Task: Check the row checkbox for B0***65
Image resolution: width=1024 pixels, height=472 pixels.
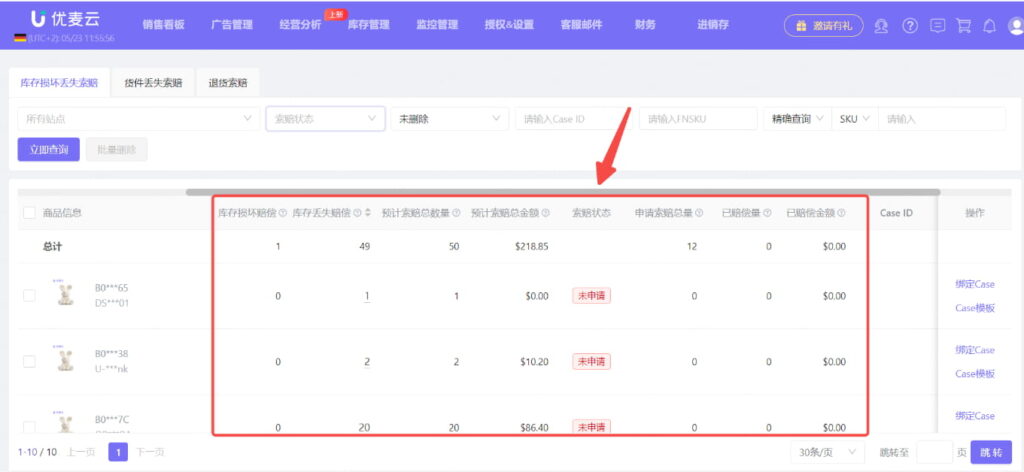Action: pyautogui.click(x=29, y=295)
